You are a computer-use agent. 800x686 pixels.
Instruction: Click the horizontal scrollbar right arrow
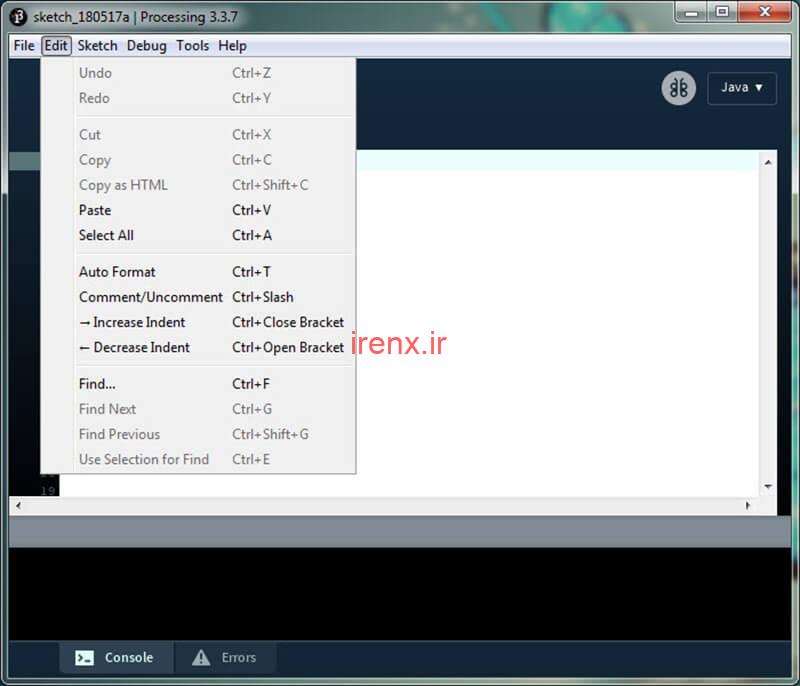748,506
